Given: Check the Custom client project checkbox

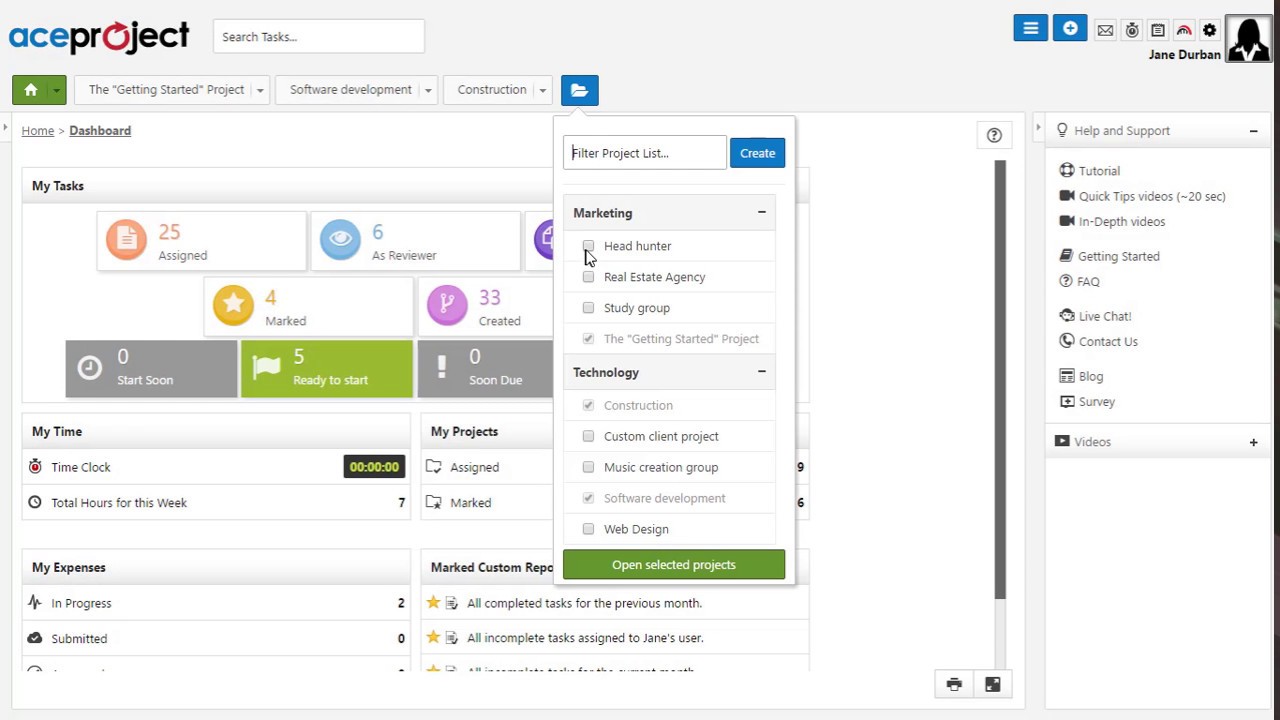Looking at the screenshot, I should (x=588, y=436).
